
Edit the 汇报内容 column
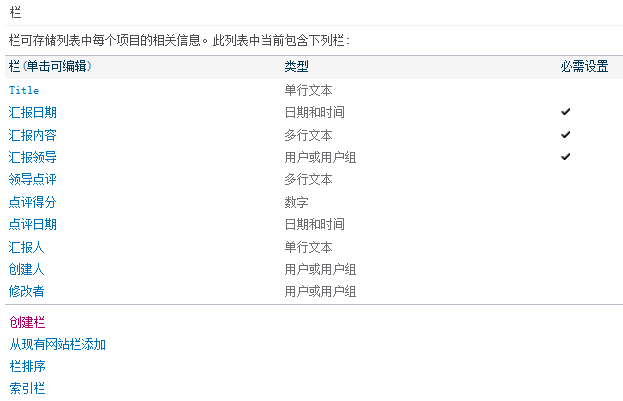33,135
